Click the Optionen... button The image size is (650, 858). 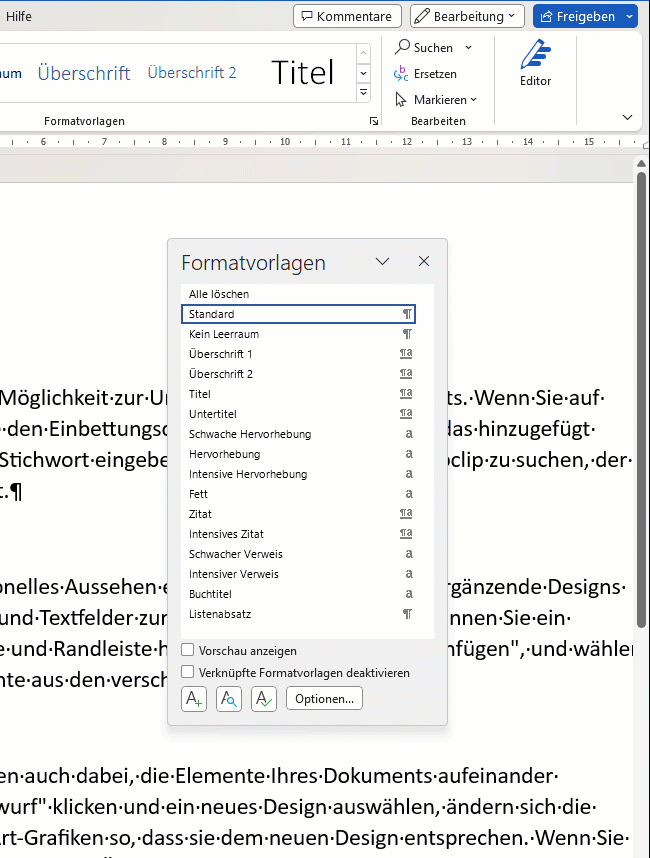(324, 699)
